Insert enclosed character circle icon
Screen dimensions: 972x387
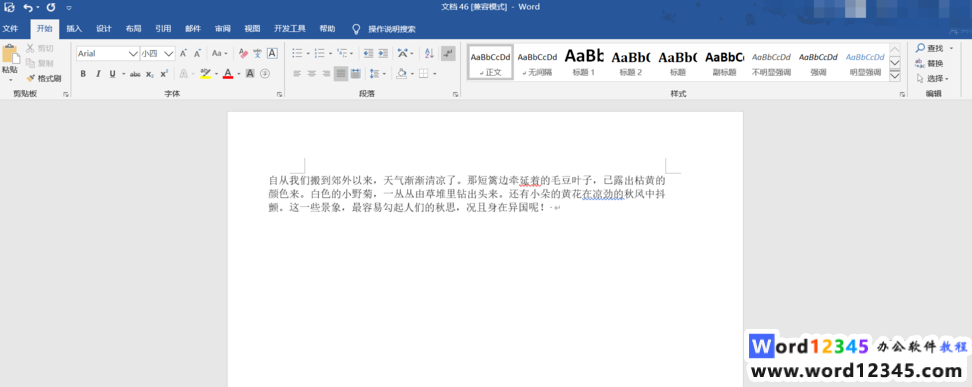(x=265, y=74)
